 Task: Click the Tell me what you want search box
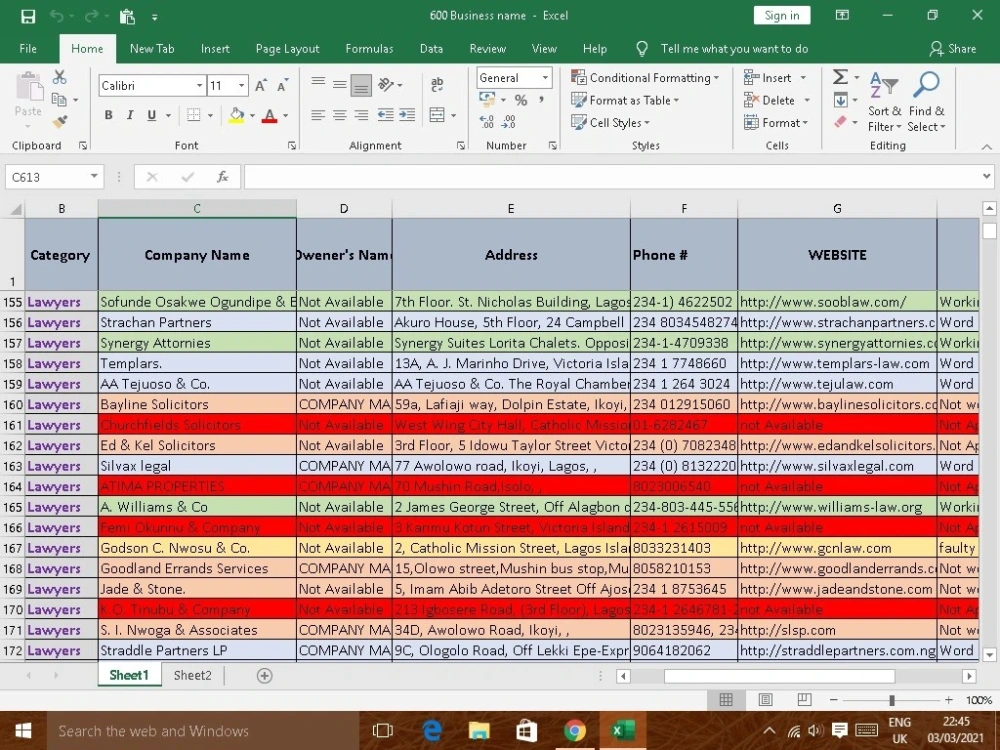click(x=734, y=48)
